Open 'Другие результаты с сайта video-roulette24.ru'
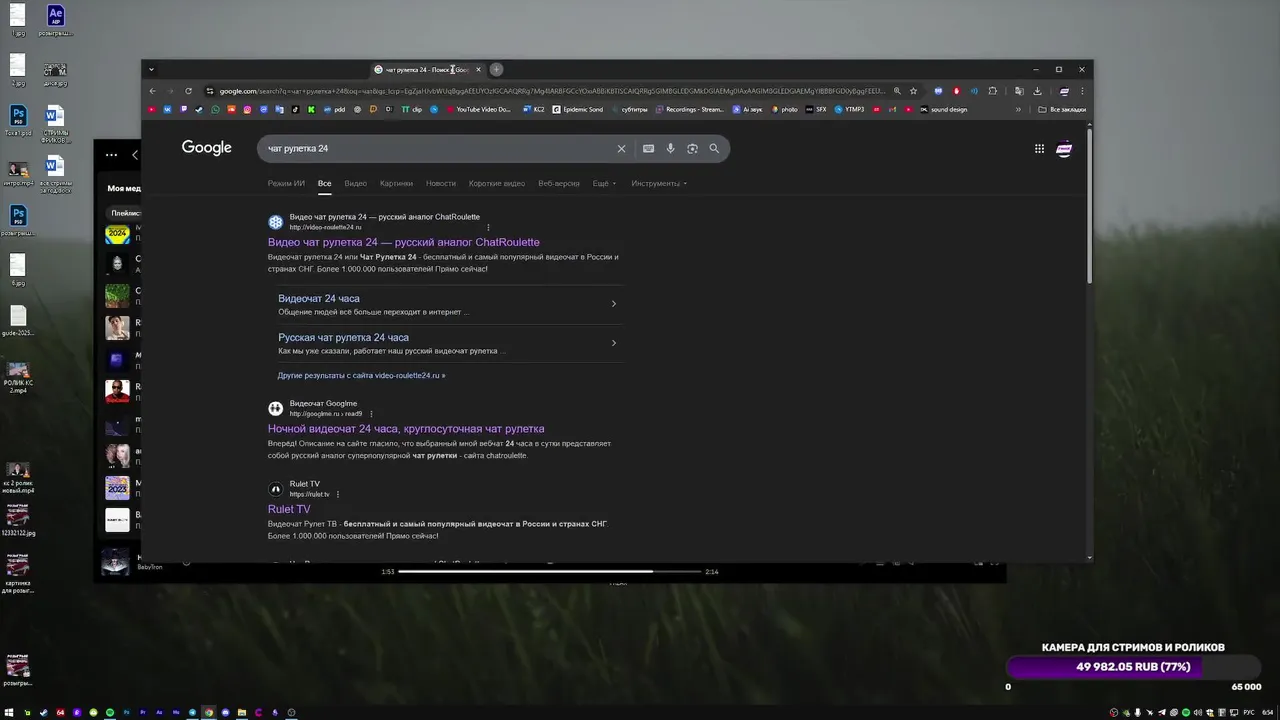 361,375
